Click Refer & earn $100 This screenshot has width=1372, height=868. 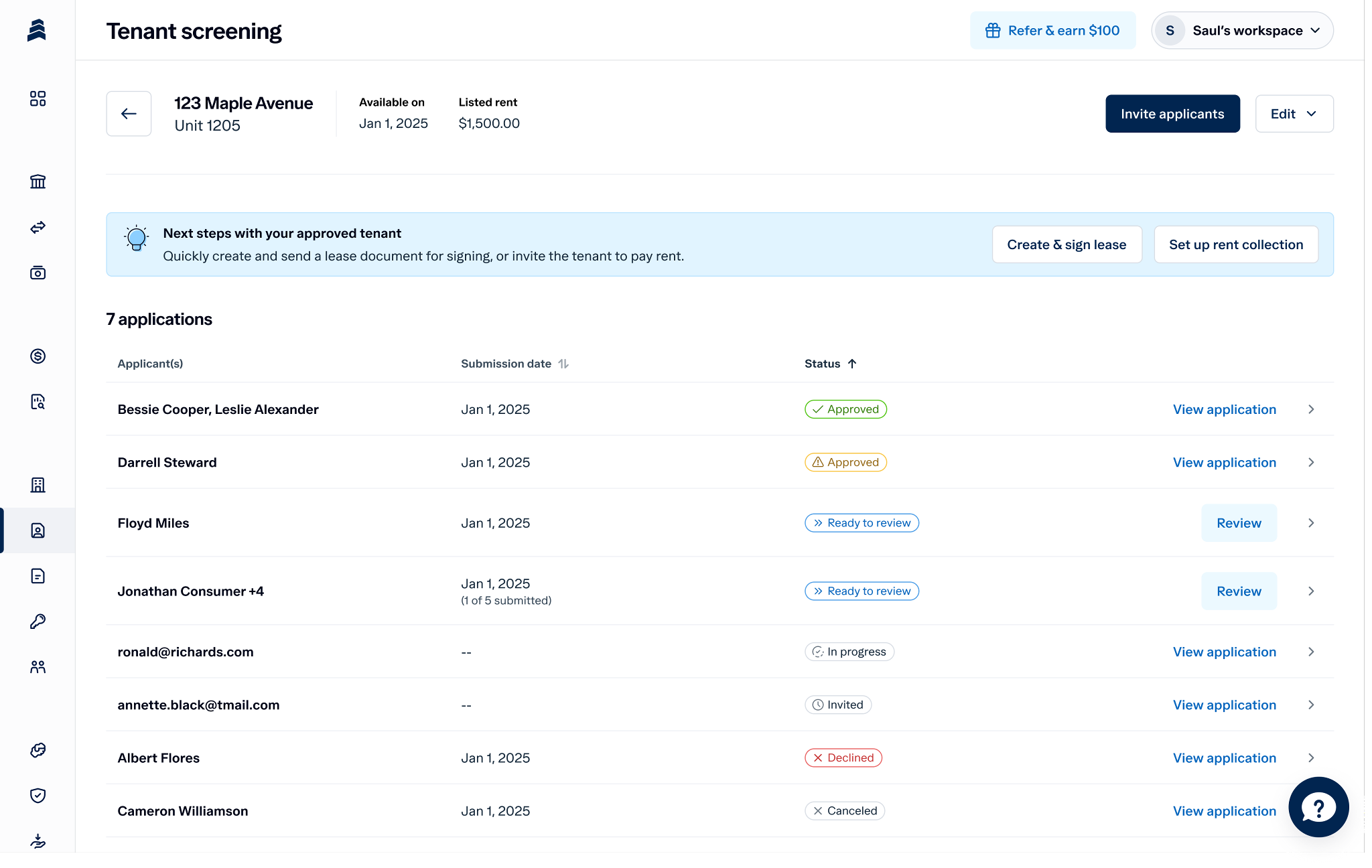[1052, 31]
